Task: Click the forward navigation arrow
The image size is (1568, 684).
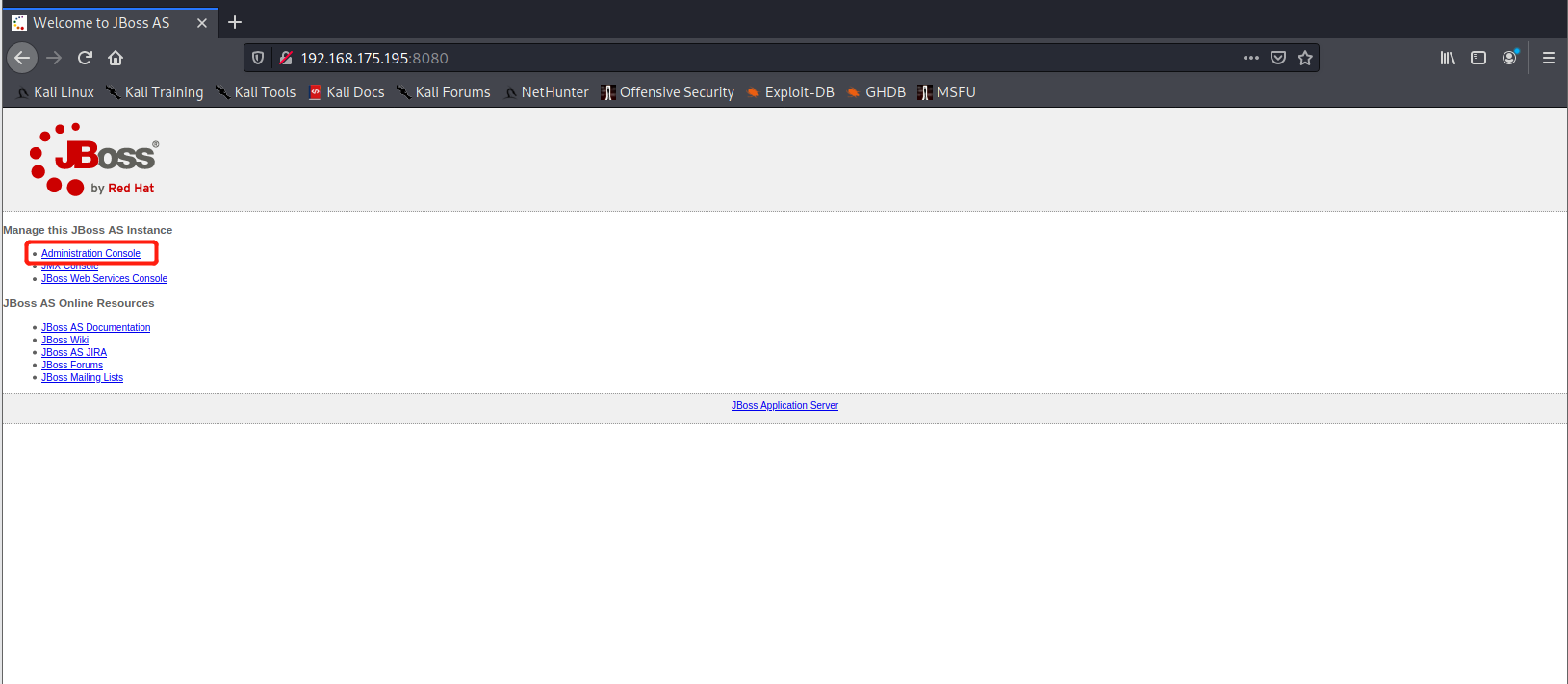Action: click(x=54, y=58)
